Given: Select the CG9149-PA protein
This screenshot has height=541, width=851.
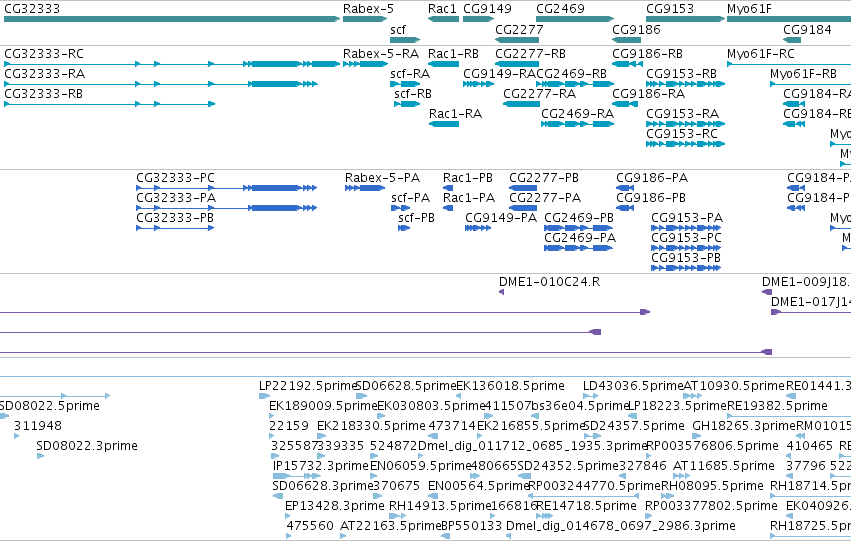Looking at the screenshot, I should pos(478,228).
